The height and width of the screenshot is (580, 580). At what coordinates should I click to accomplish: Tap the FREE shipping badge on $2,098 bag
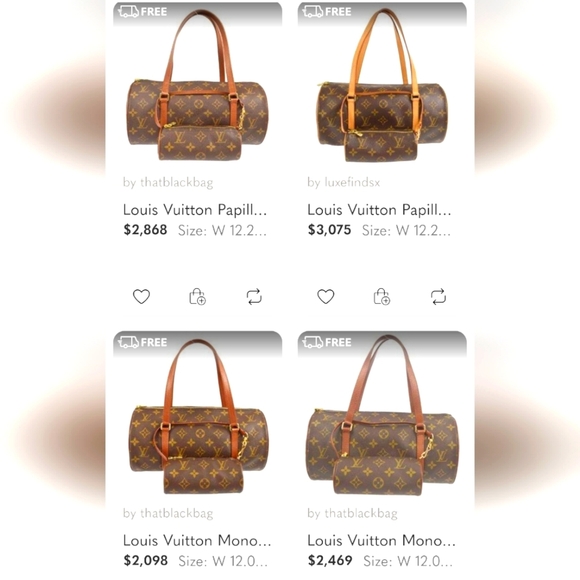point(143,342)
